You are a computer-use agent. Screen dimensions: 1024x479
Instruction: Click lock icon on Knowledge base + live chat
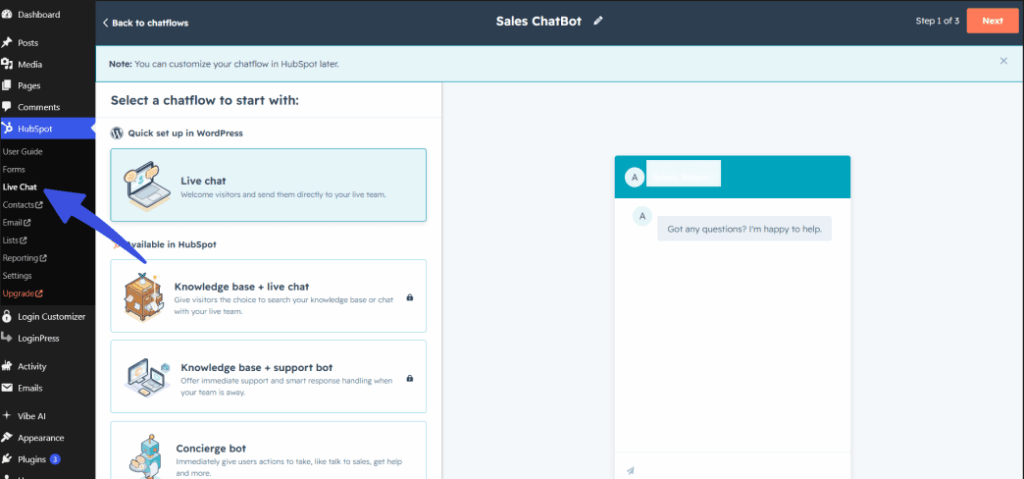click(409, 297)
